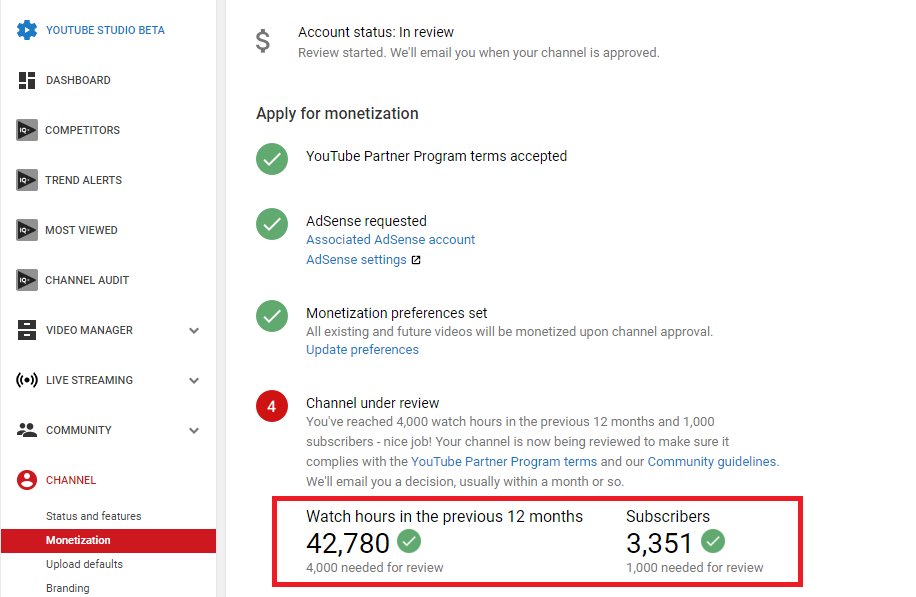Open Upload defaults under Channel
The height and width of the screenshot is (597, 916).
[85, 564]
